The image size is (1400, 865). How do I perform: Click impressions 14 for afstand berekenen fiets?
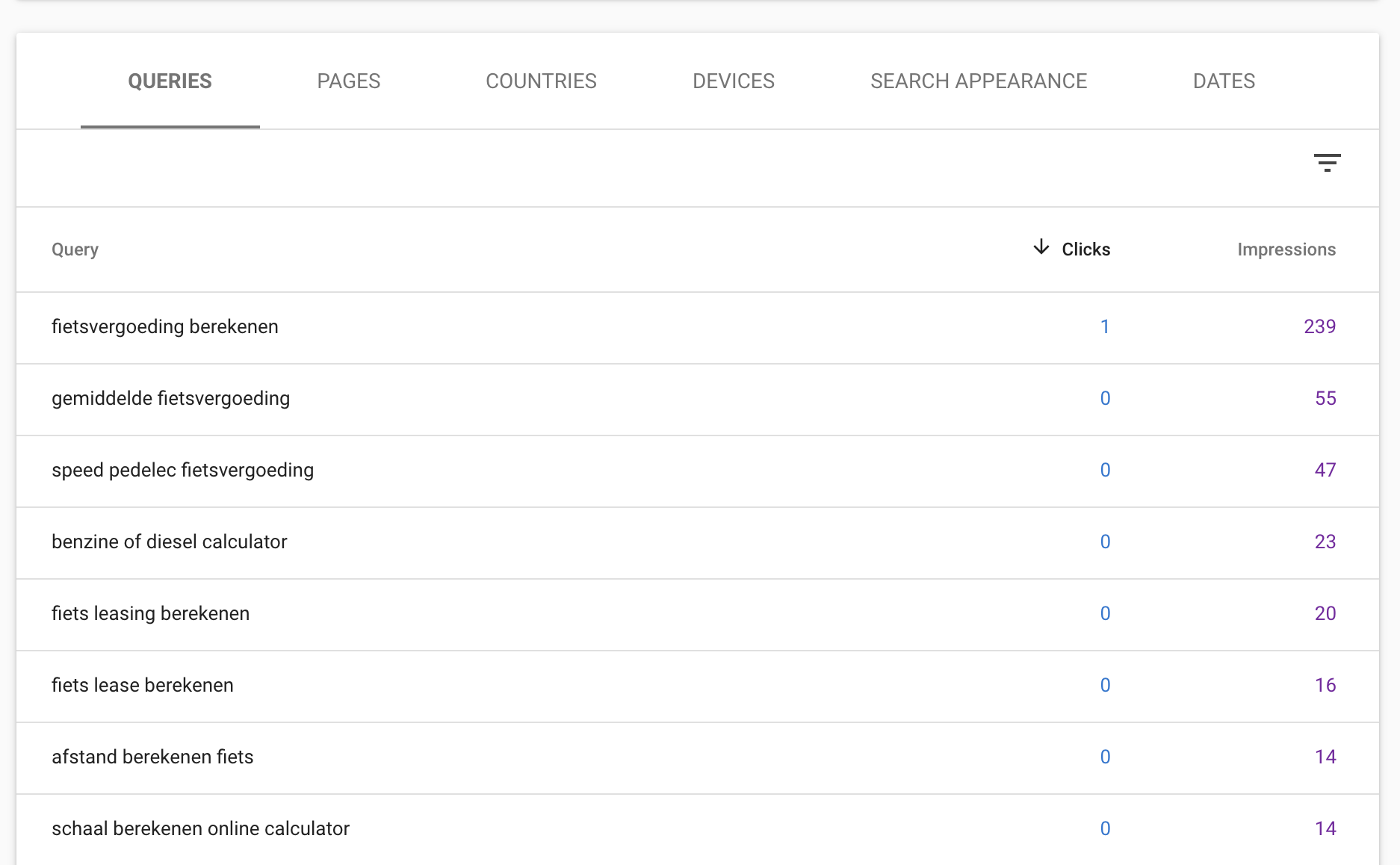pyautogui.click(x=1325, y=757)
